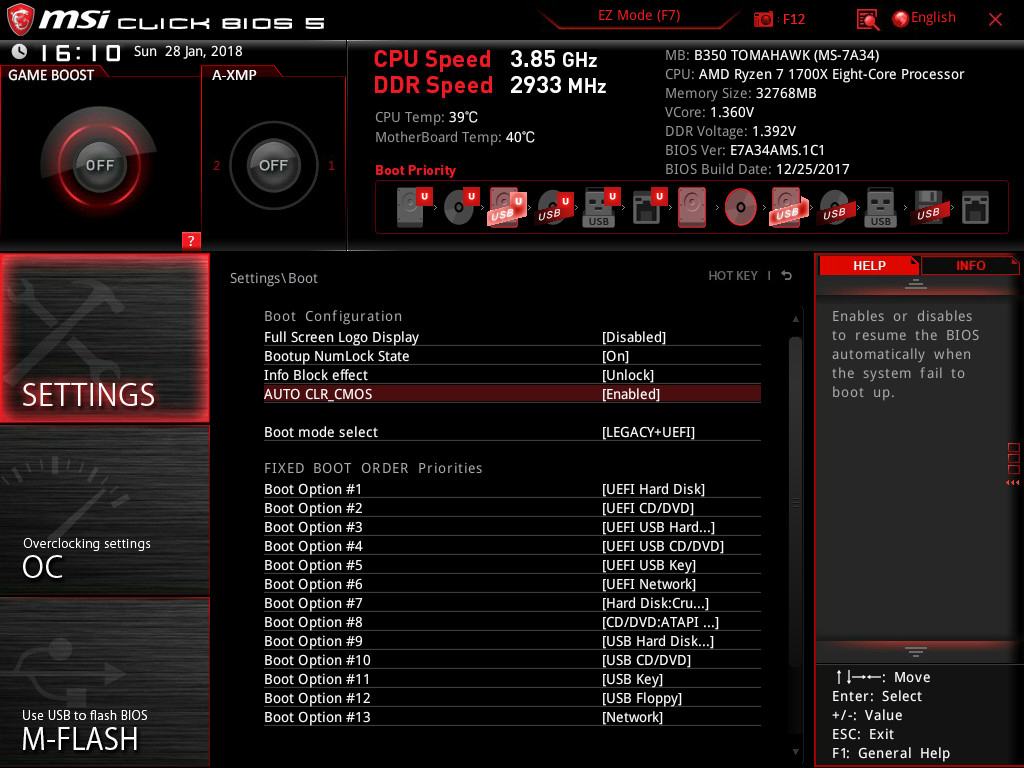Select Boot Option #5 UEFI USB Key row

(x=512, y=565)
